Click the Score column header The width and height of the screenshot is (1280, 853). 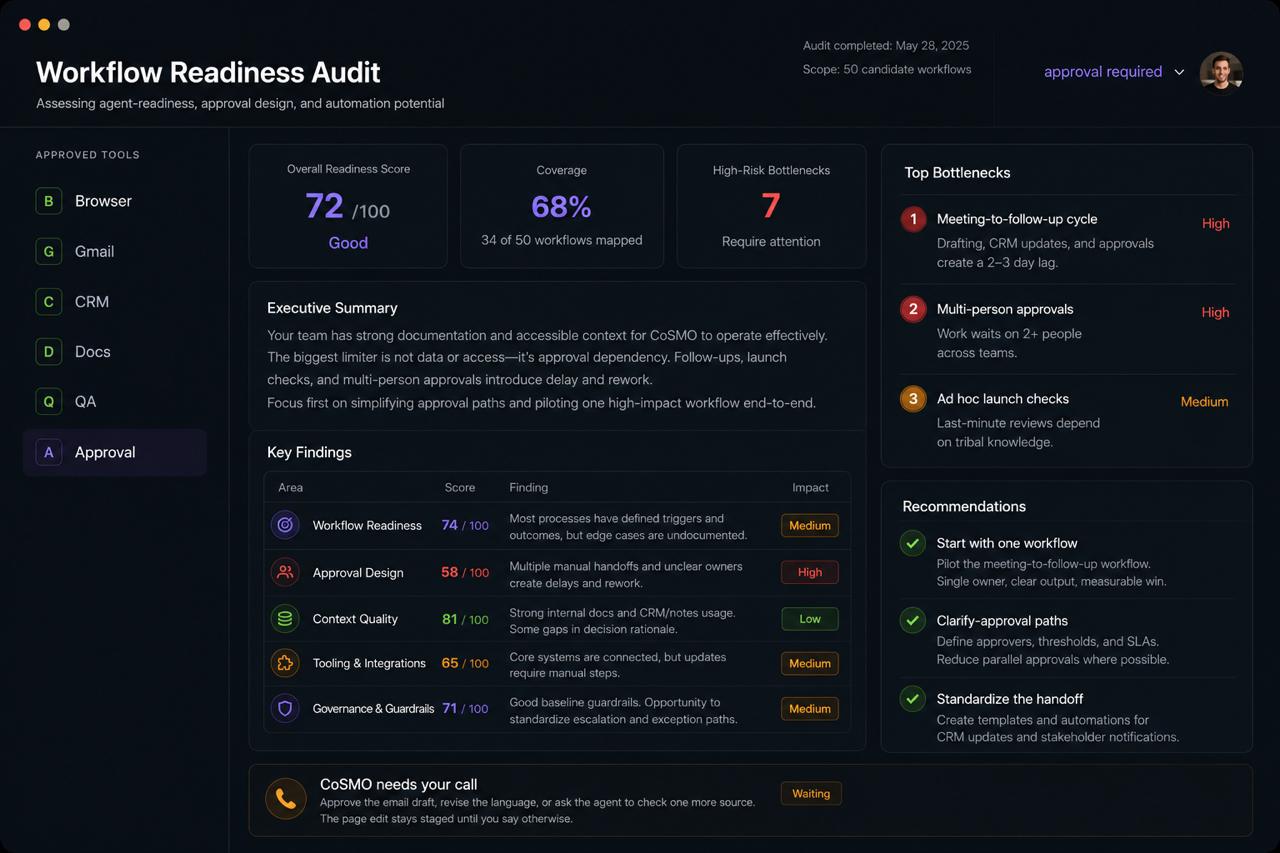click(x=460, y=488)
